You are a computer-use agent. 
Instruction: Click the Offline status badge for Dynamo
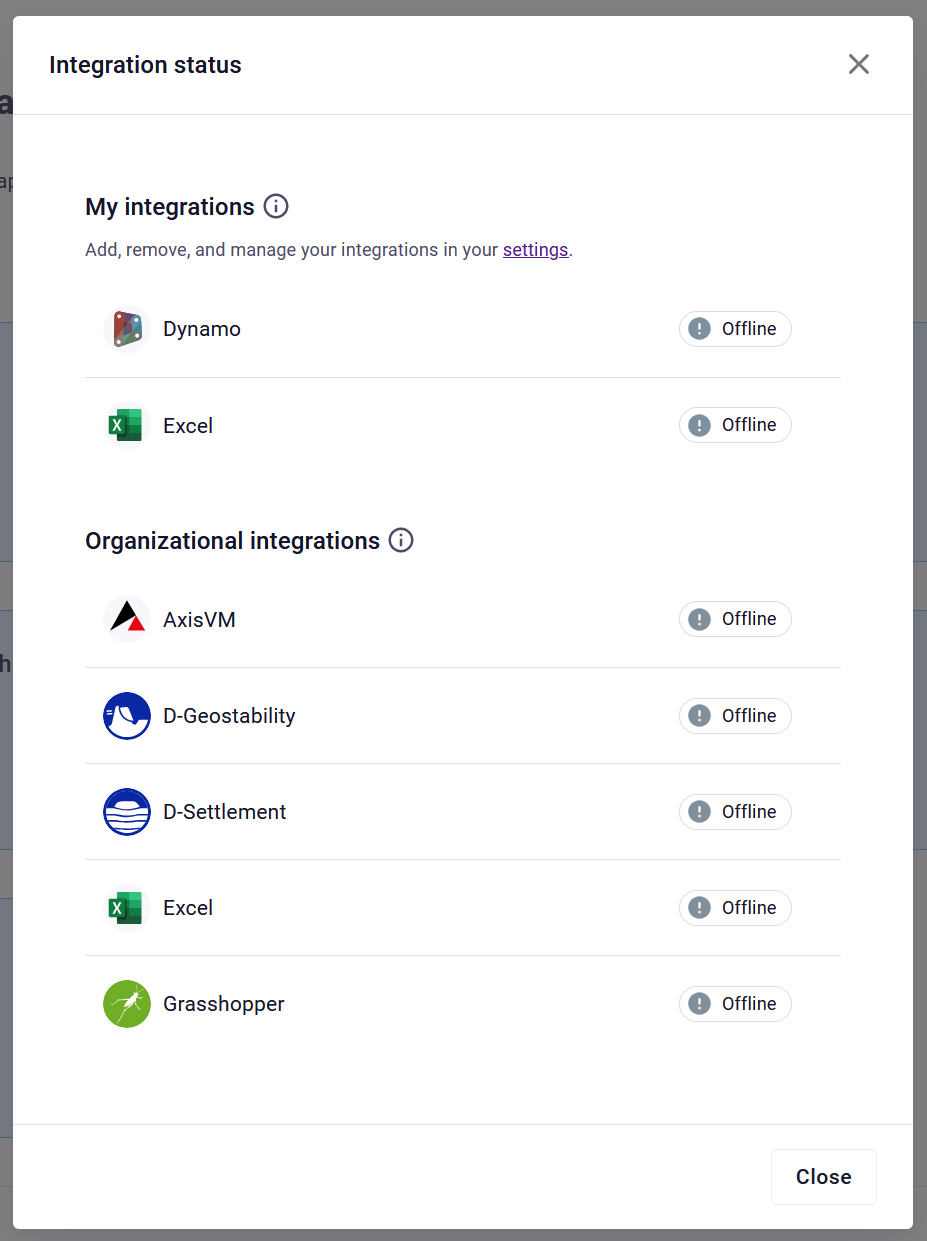tap(735, 329)
